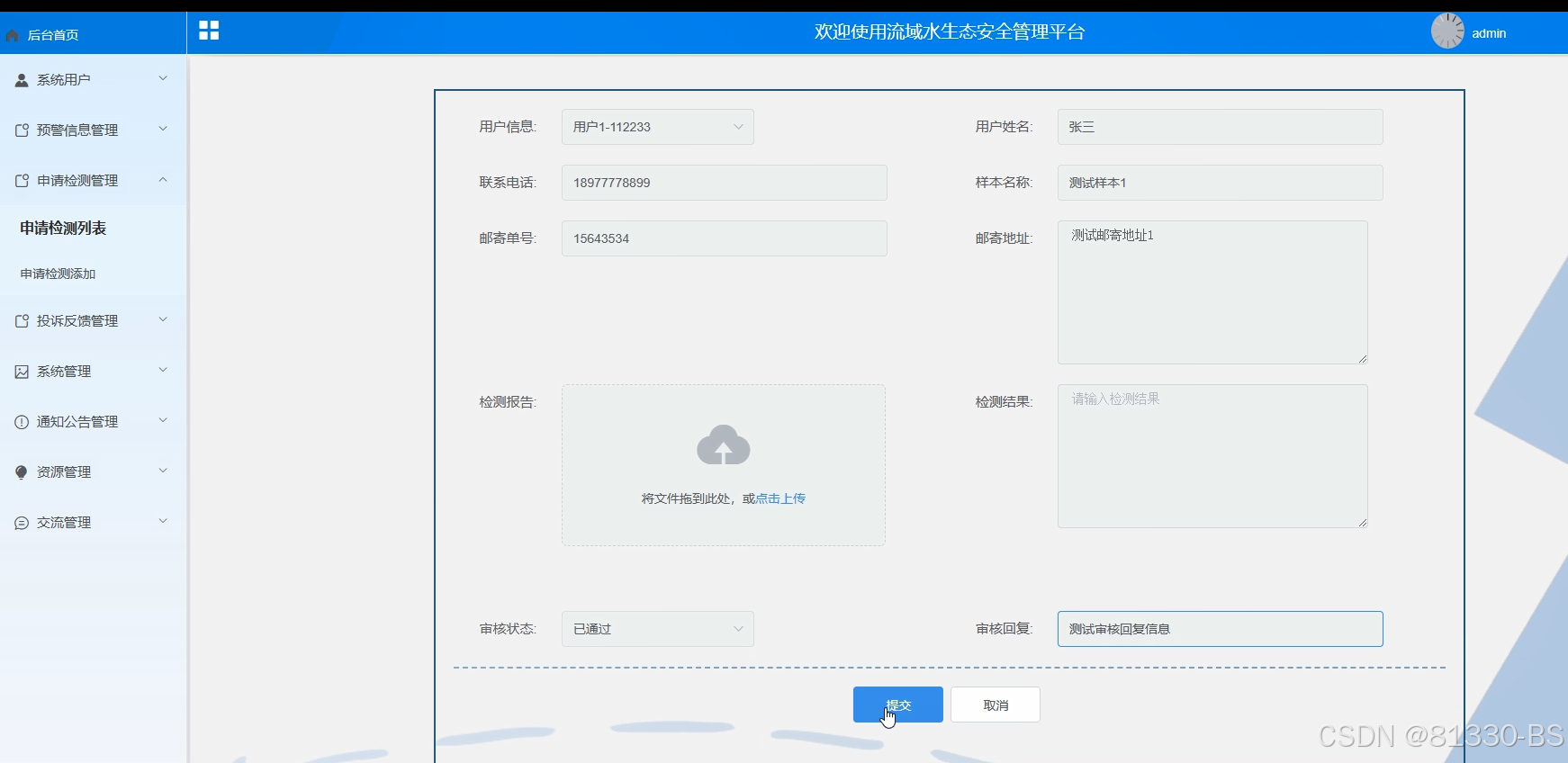Click the icon beside 申请检测管理

pos(22,181)
